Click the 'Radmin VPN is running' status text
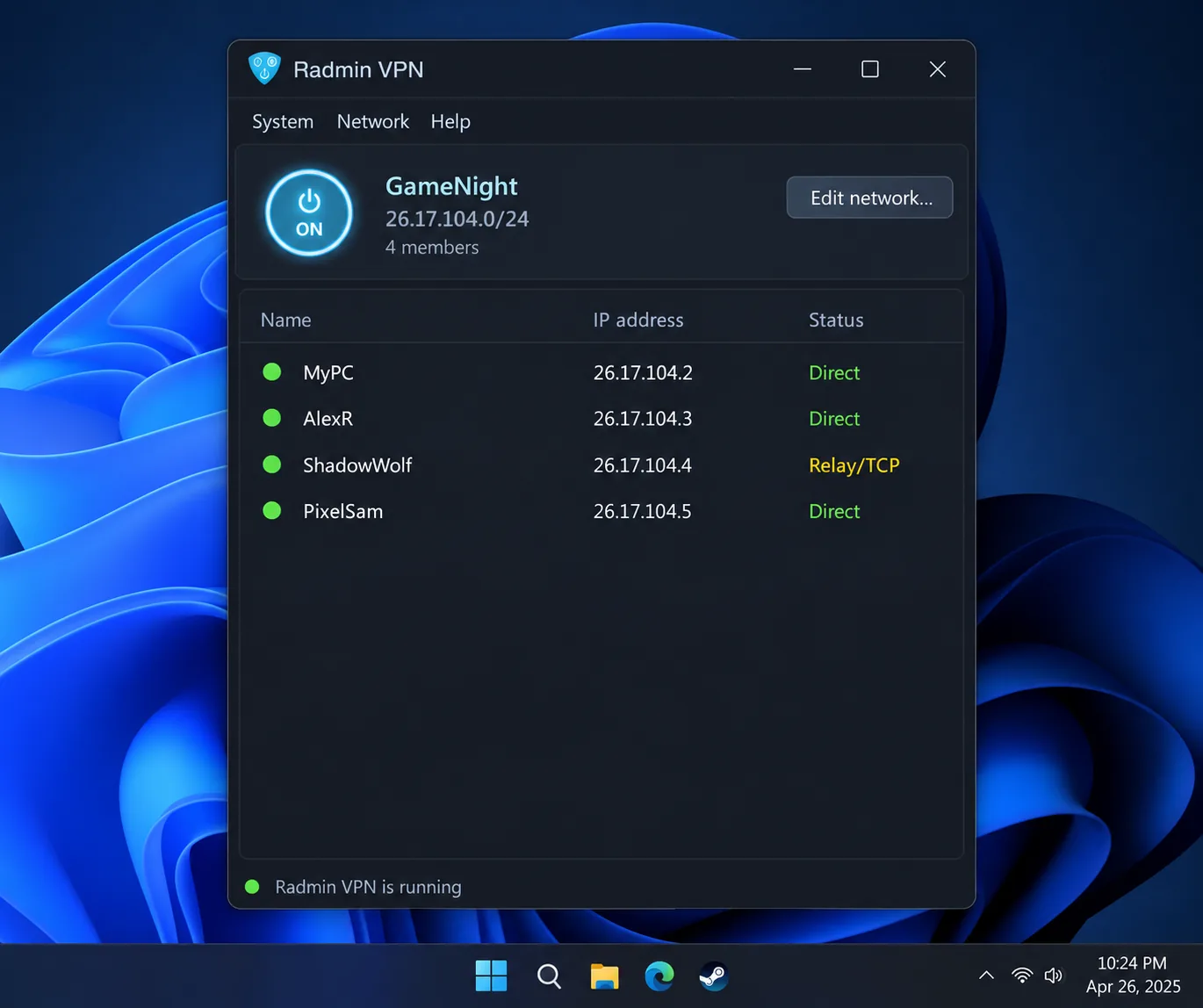The width and height of the screenshot is (1203, 1008). [368, 887]
